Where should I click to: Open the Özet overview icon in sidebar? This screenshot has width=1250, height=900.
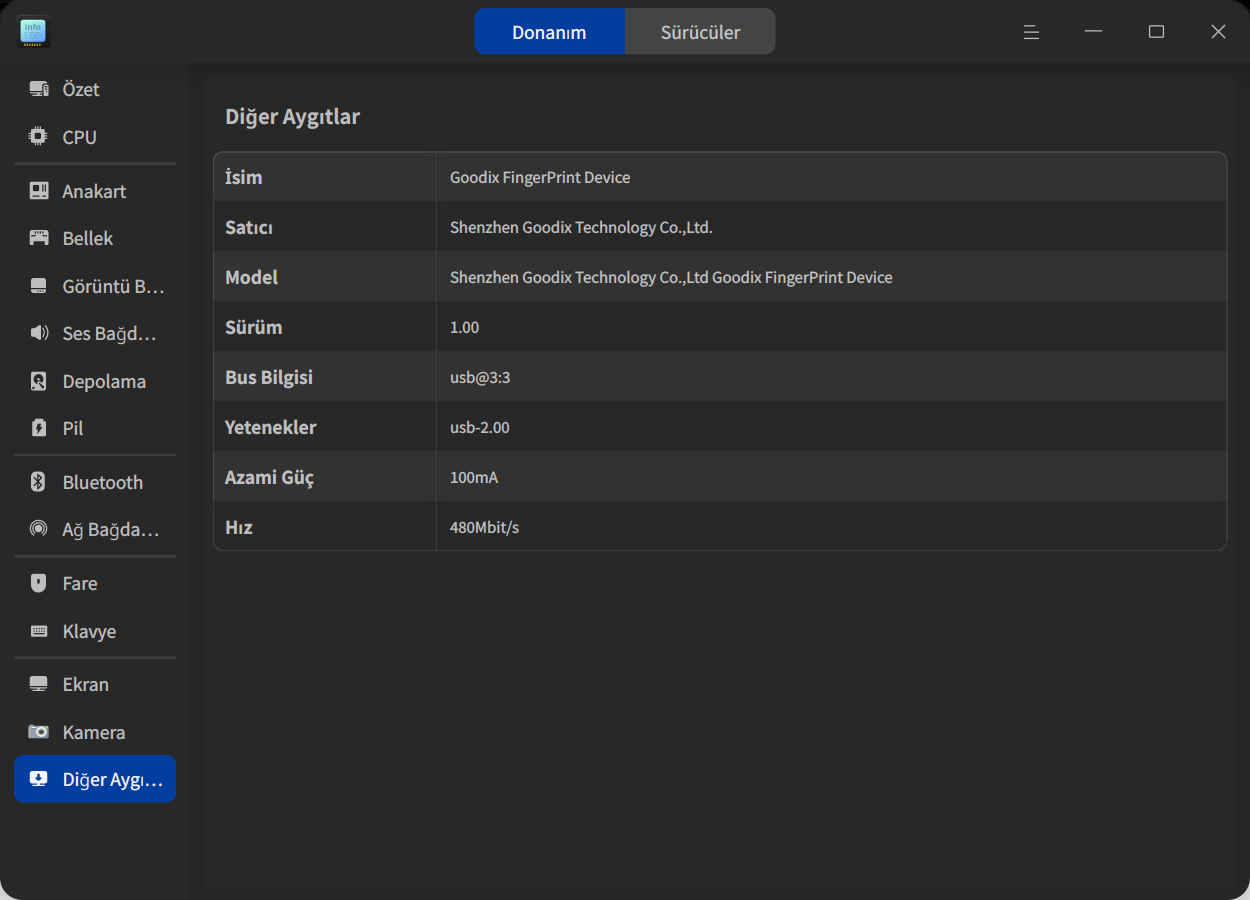point(39,90)
